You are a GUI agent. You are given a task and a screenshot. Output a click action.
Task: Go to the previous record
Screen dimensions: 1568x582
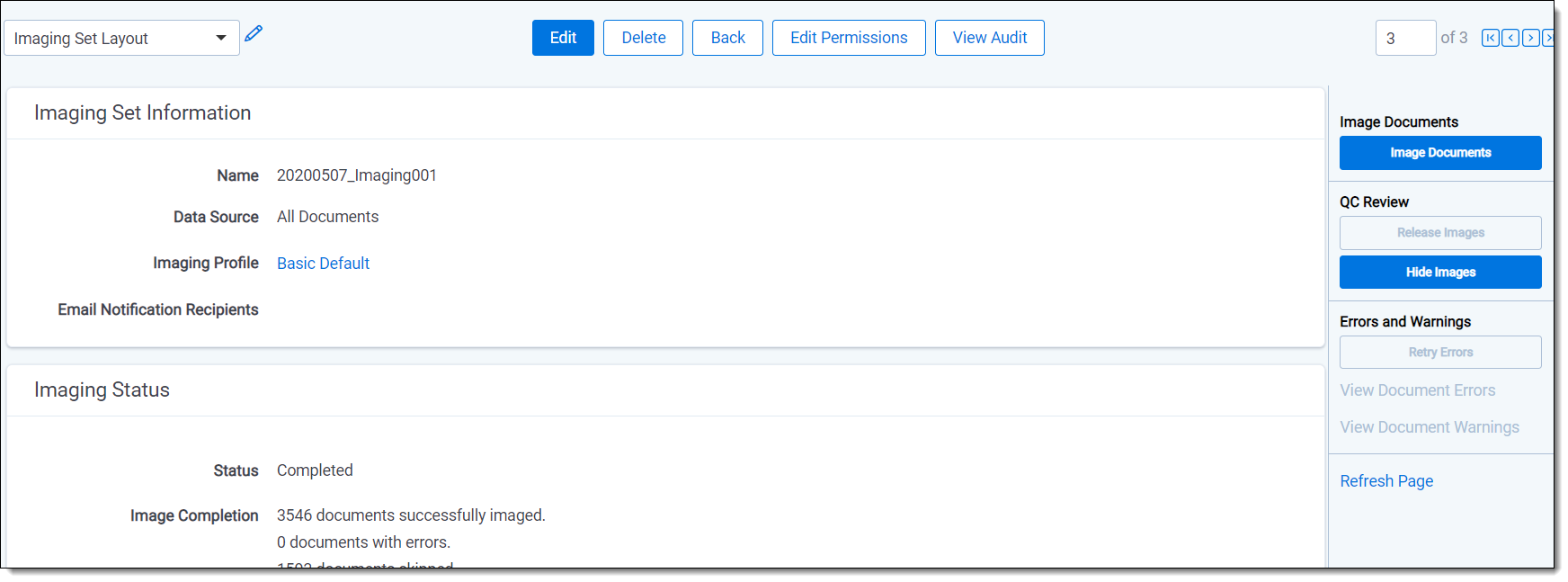click(x=1510, y=38)
